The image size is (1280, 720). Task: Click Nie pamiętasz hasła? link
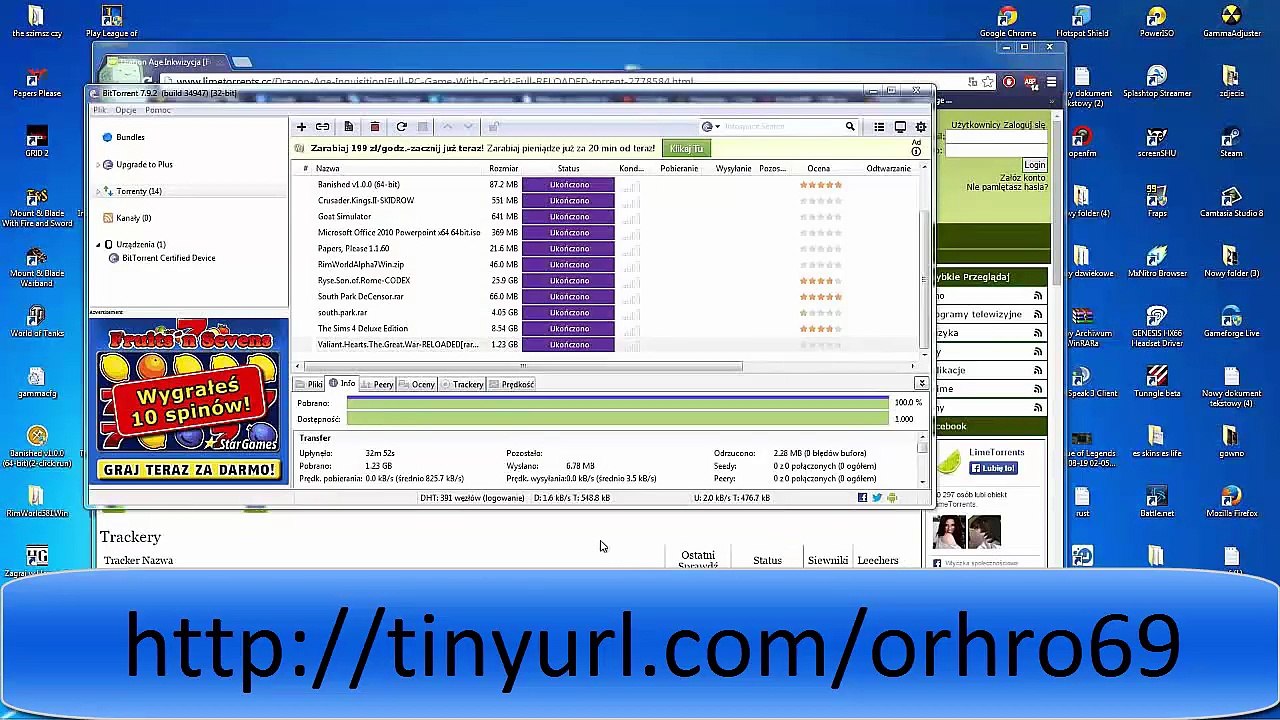1007,187
